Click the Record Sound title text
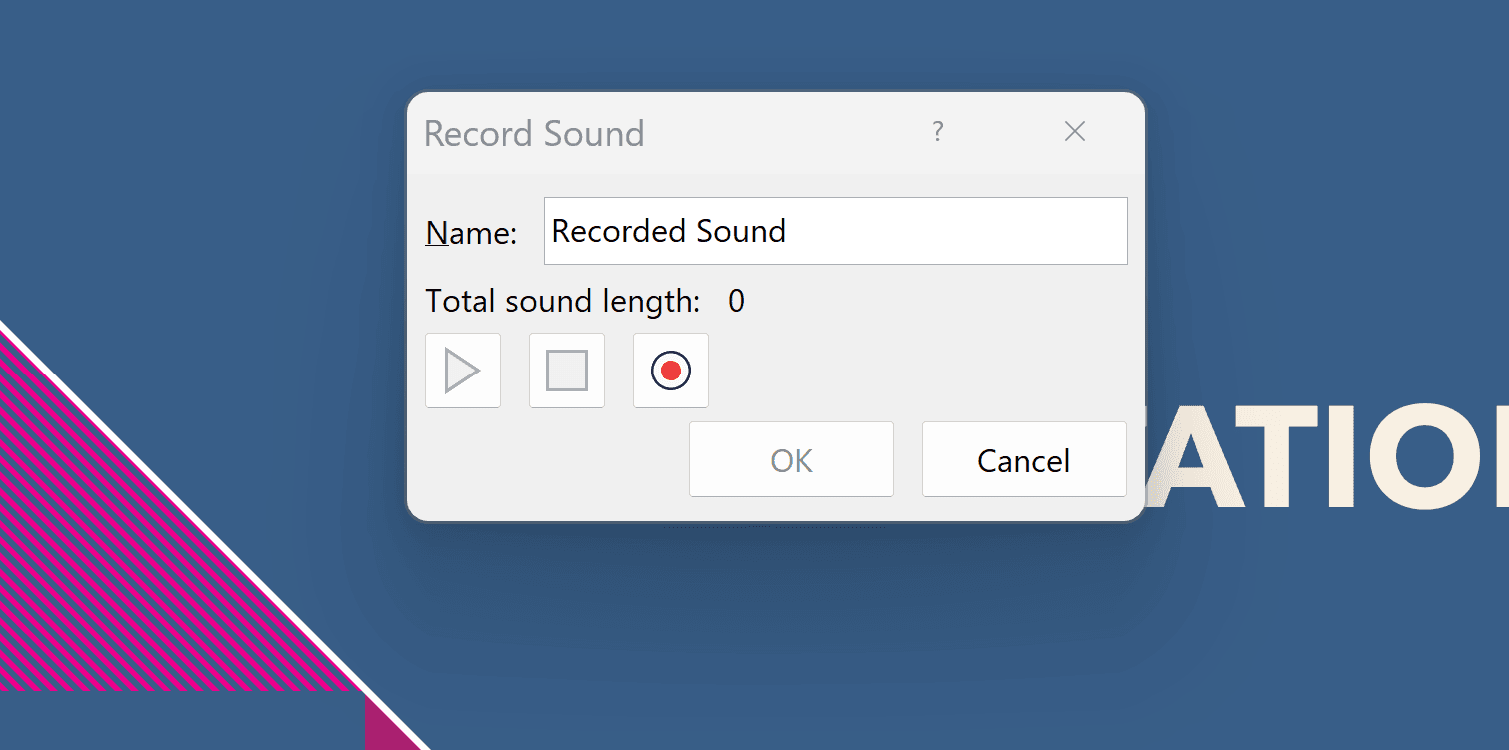This screenshot has height=750, width=1509. 534,134
